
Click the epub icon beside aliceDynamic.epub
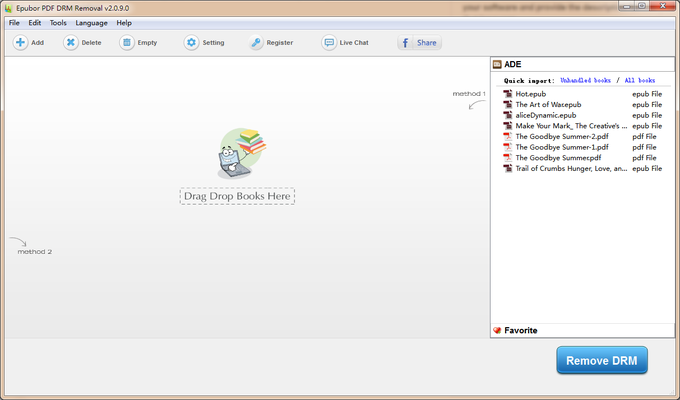(507, 115)
